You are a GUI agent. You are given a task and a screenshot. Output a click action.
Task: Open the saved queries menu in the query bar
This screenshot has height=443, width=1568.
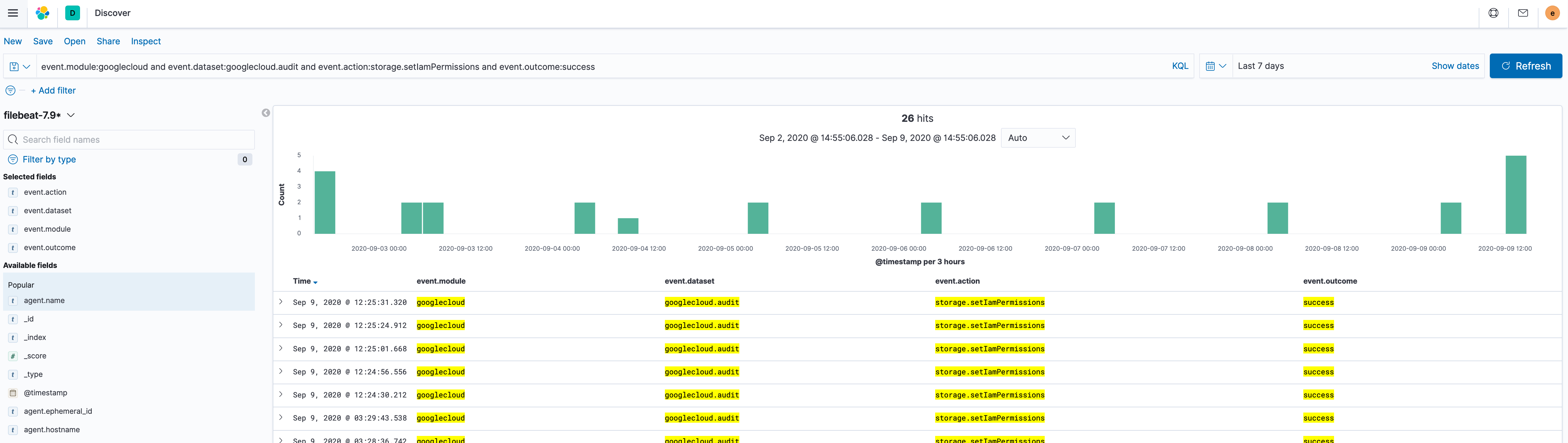click(x=19, y=66)
